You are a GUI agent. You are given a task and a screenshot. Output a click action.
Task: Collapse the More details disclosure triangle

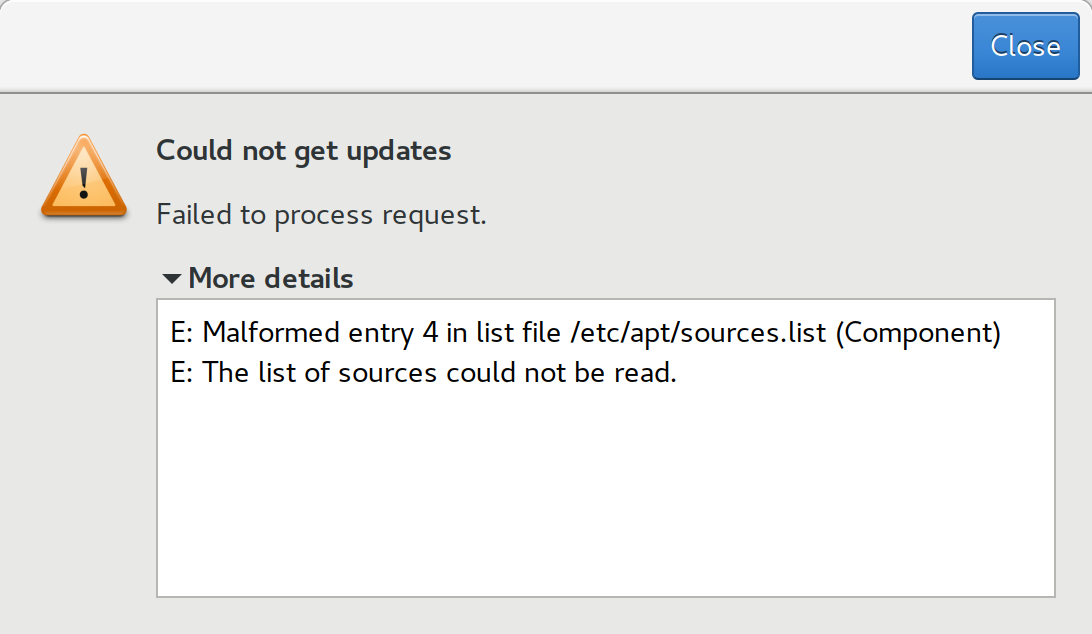[x=171, y=279]
